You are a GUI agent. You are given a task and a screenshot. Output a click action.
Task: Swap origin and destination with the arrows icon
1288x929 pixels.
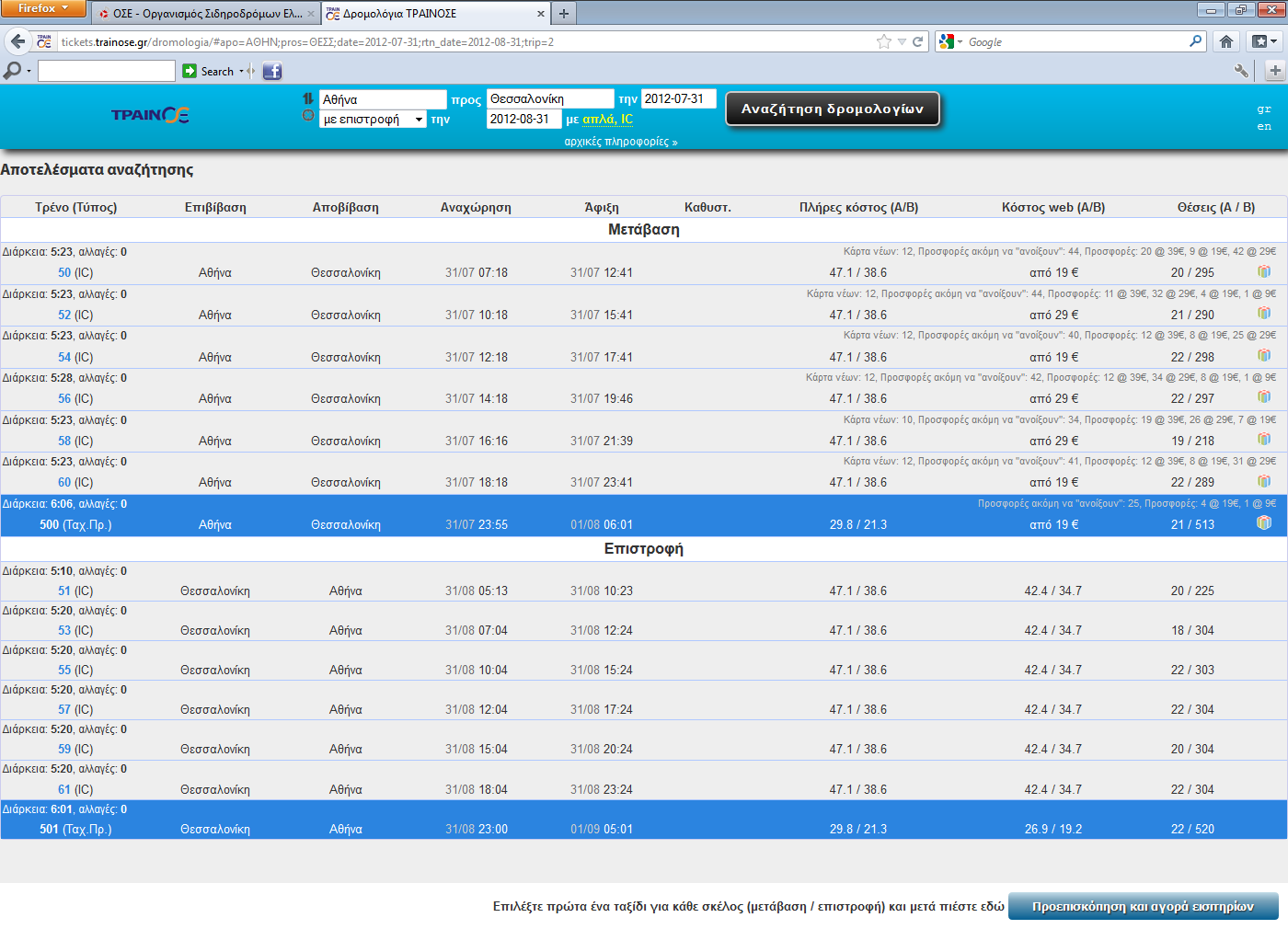[308, 98]
